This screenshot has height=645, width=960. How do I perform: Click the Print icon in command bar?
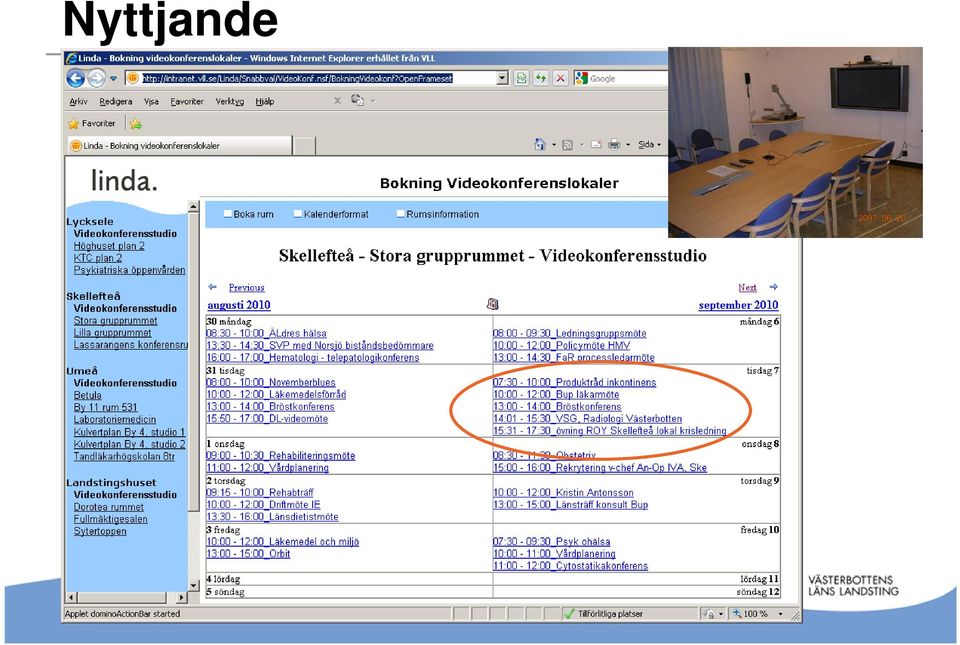(x=614, y=145)
